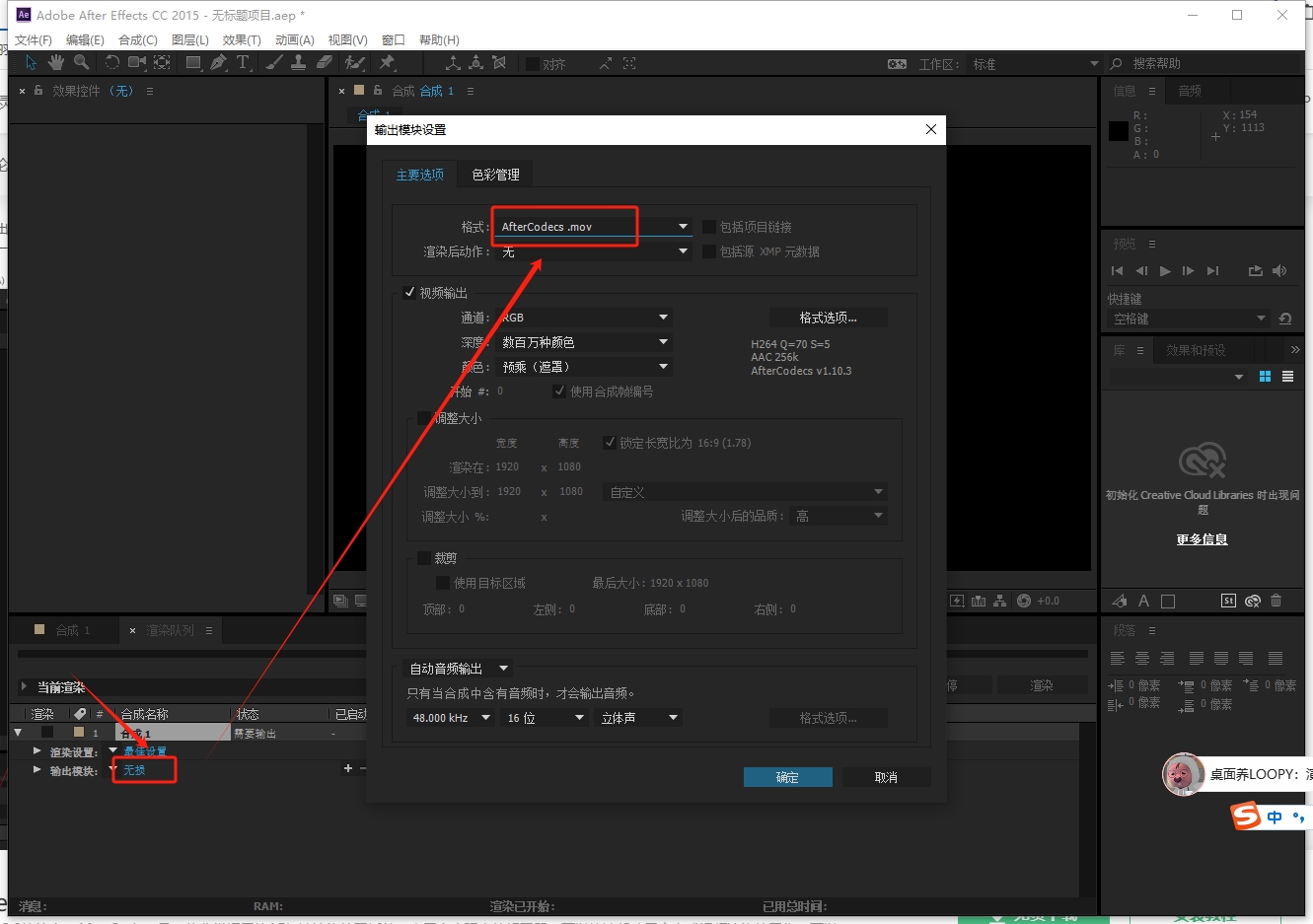Open the 颜色 预乘 dropdown
Screen dimensions: 1313x924
584,367
